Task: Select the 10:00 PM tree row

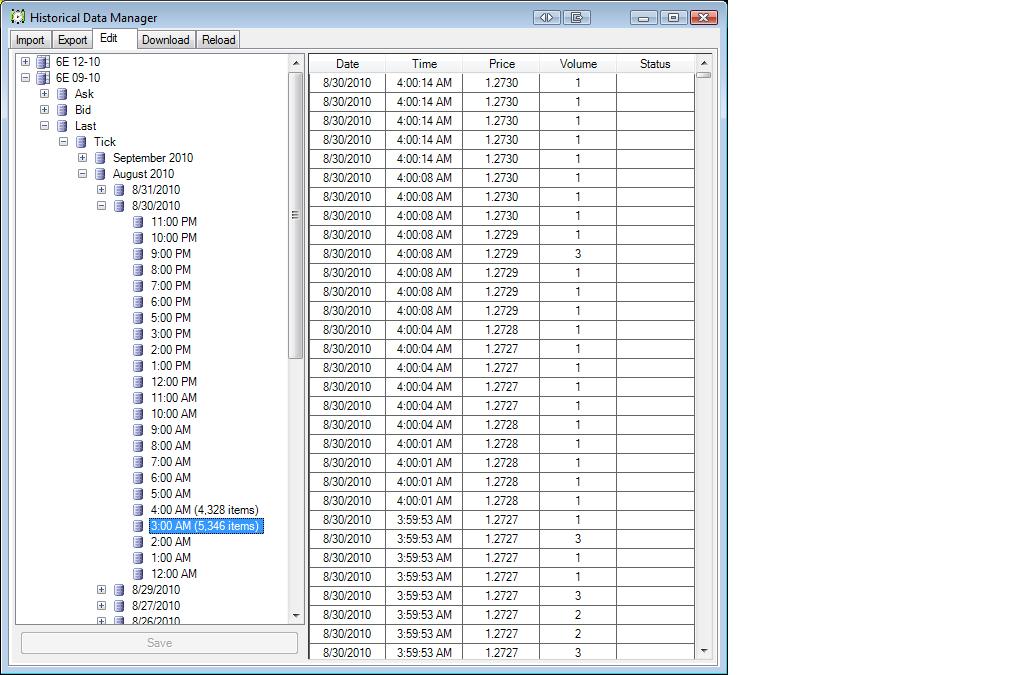Action: click(174, 238)
